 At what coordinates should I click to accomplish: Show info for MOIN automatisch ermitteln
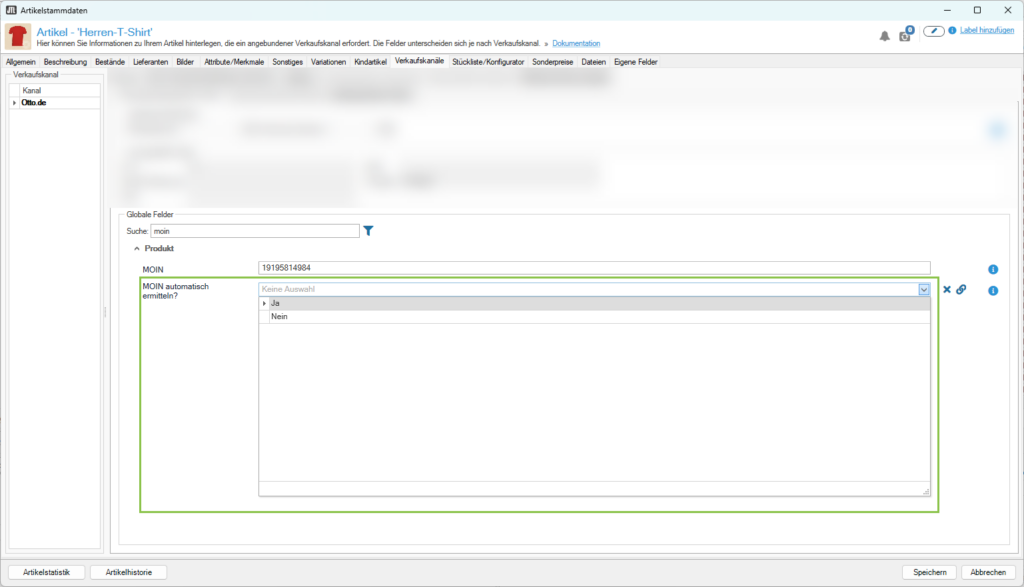993,291
